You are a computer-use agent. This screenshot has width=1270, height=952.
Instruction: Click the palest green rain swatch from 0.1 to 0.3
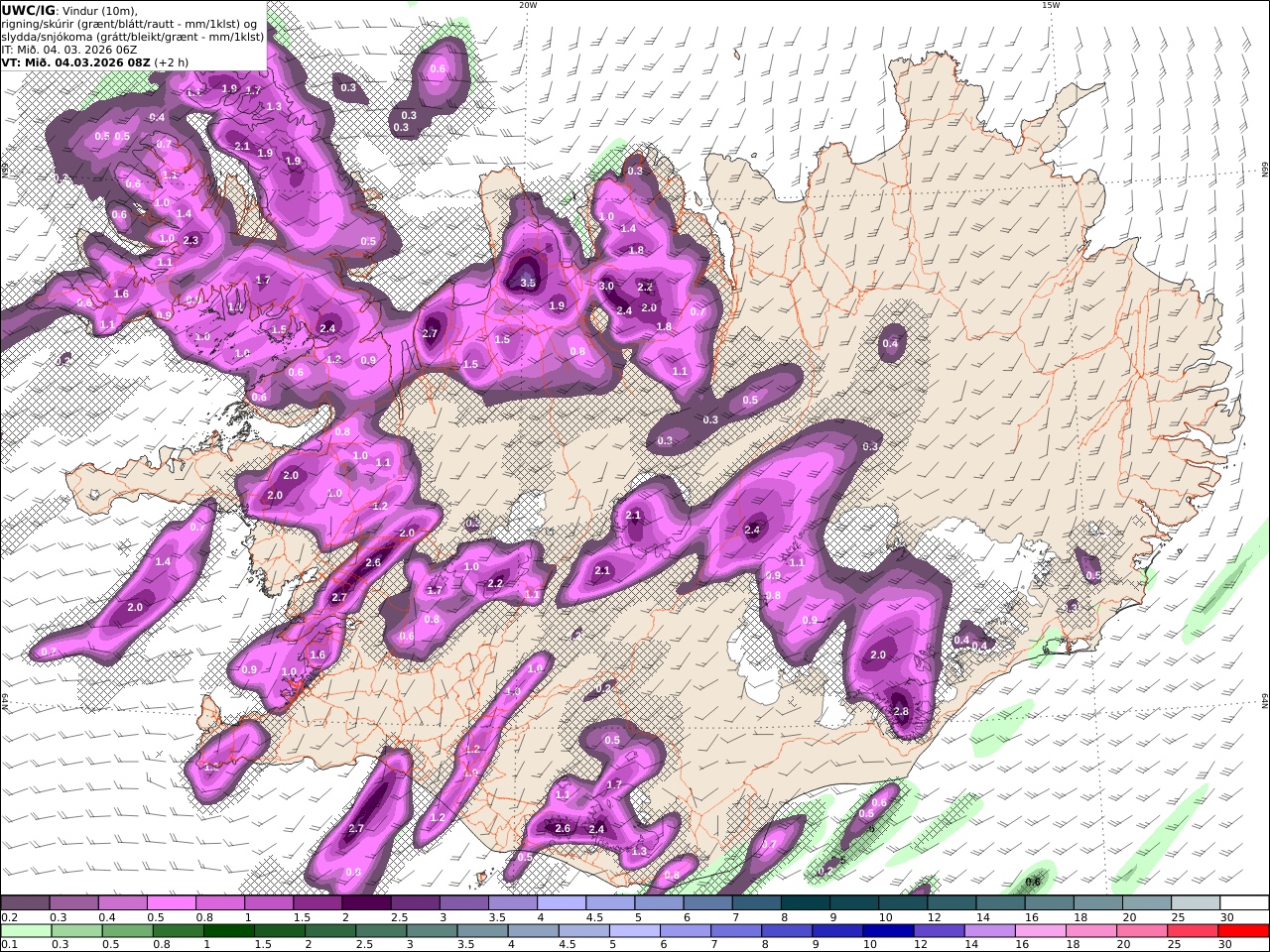click(27, 931)
